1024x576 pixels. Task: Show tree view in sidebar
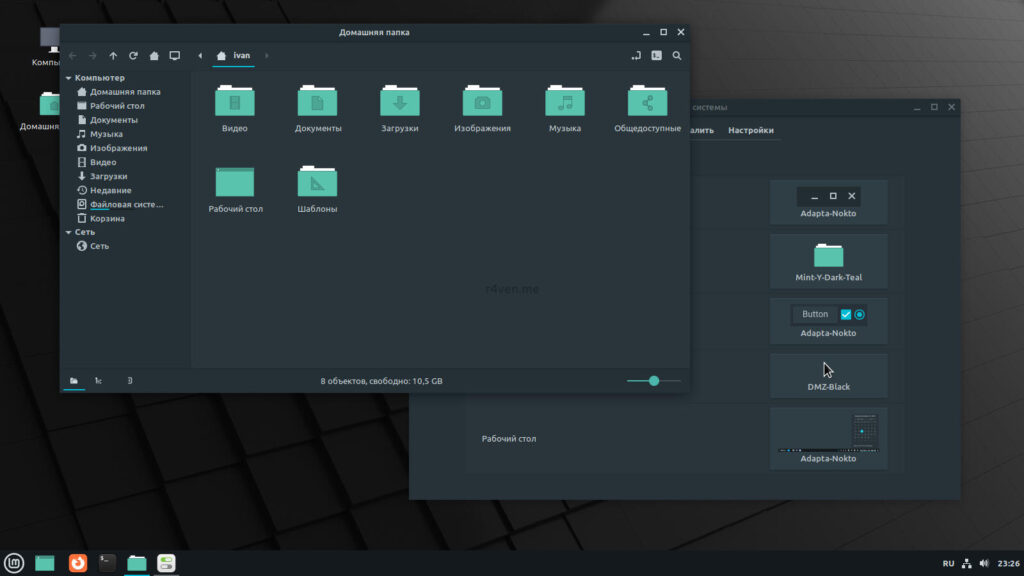tap(98, 381)
